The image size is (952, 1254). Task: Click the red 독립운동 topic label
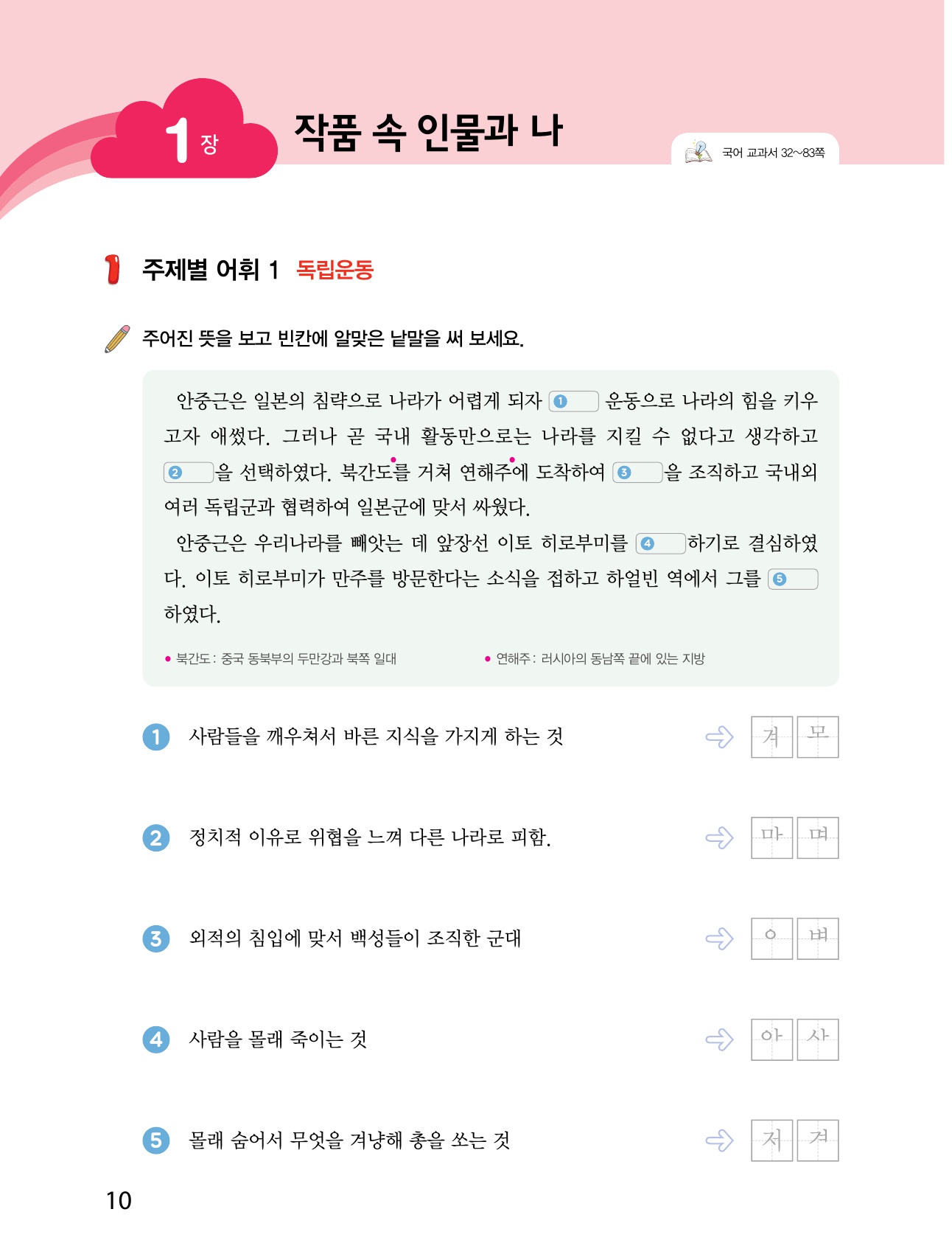[335, 270]
